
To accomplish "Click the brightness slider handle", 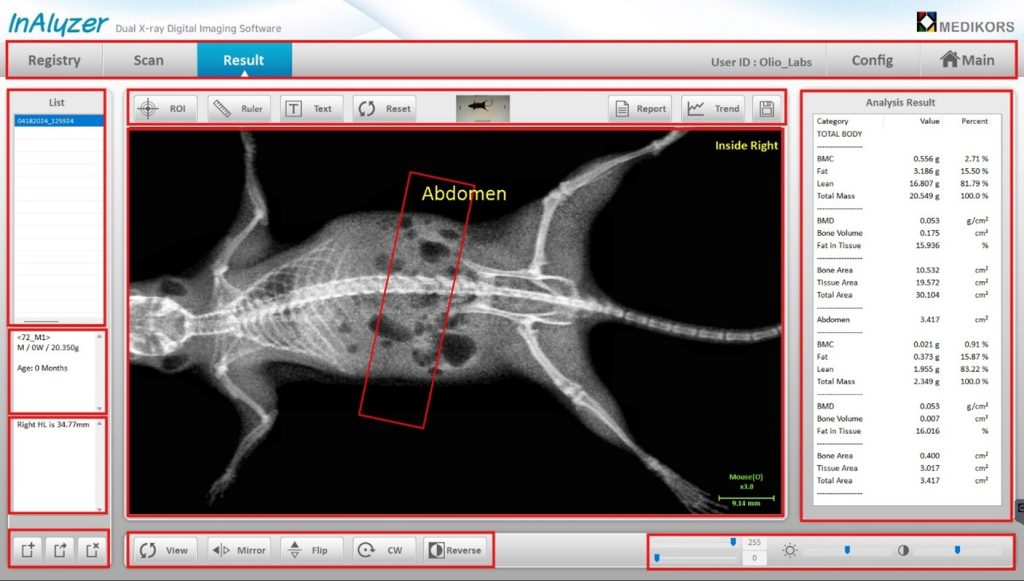I will [x=847, y=550].
